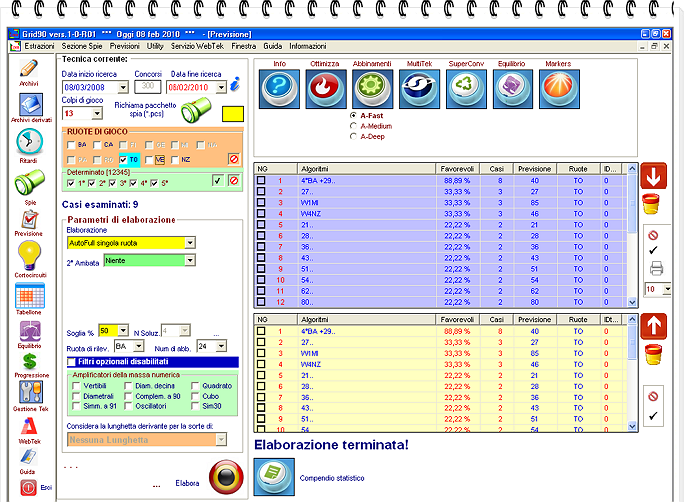Open the Servizio WebTek menu

[197, 46]
